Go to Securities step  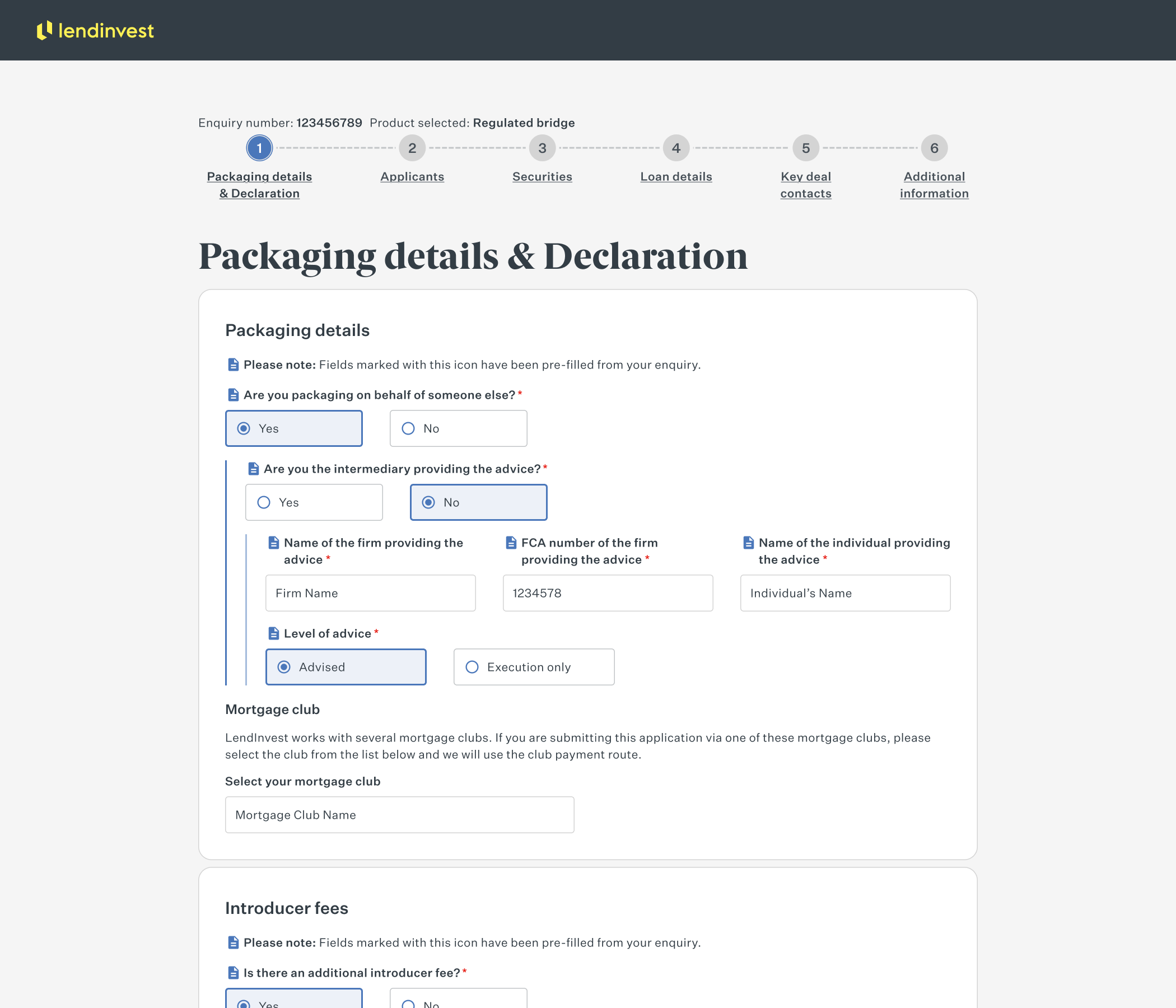point(542,176)
